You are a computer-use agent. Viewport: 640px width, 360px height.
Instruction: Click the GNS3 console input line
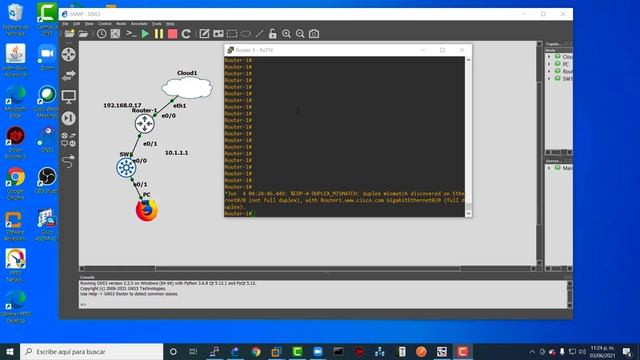point(324,304)
